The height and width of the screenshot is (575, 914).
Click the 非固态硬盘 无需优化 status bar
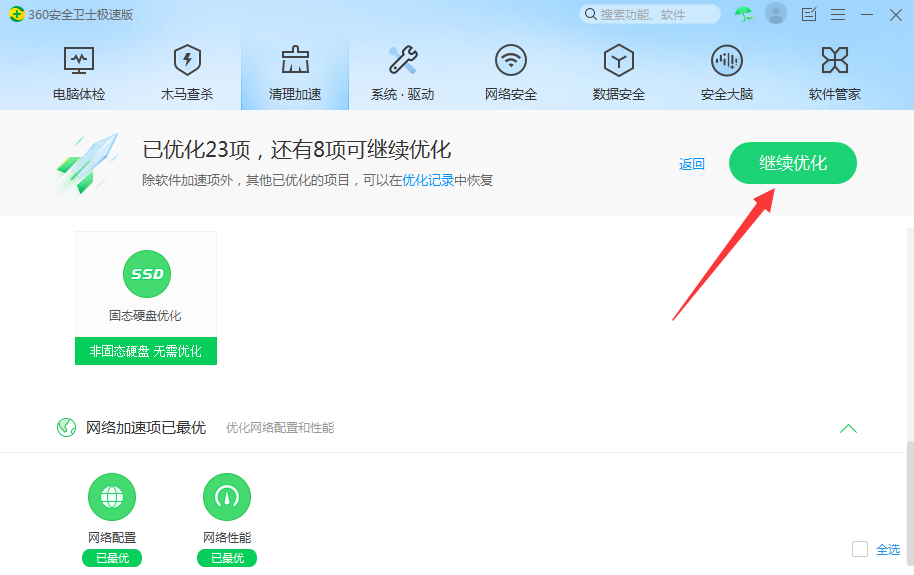[x=146, y=351]
